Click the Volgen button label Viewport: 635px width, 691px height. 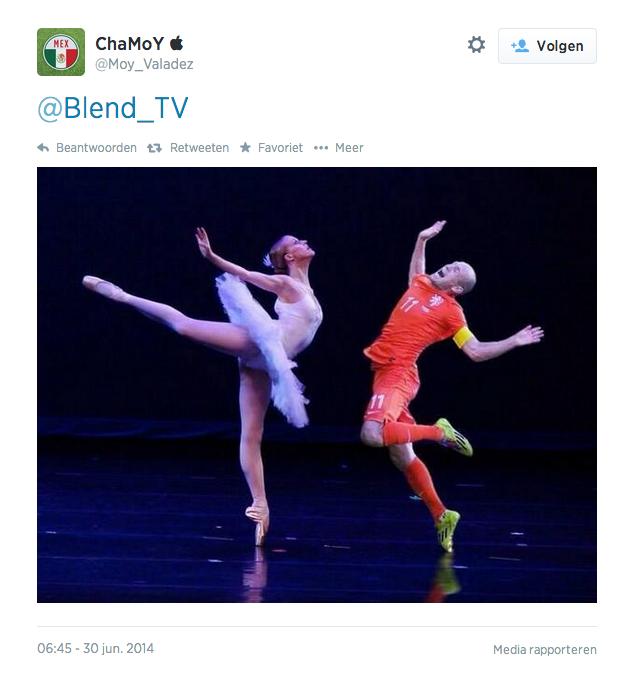pyautogui.click(x=560, y=46)
